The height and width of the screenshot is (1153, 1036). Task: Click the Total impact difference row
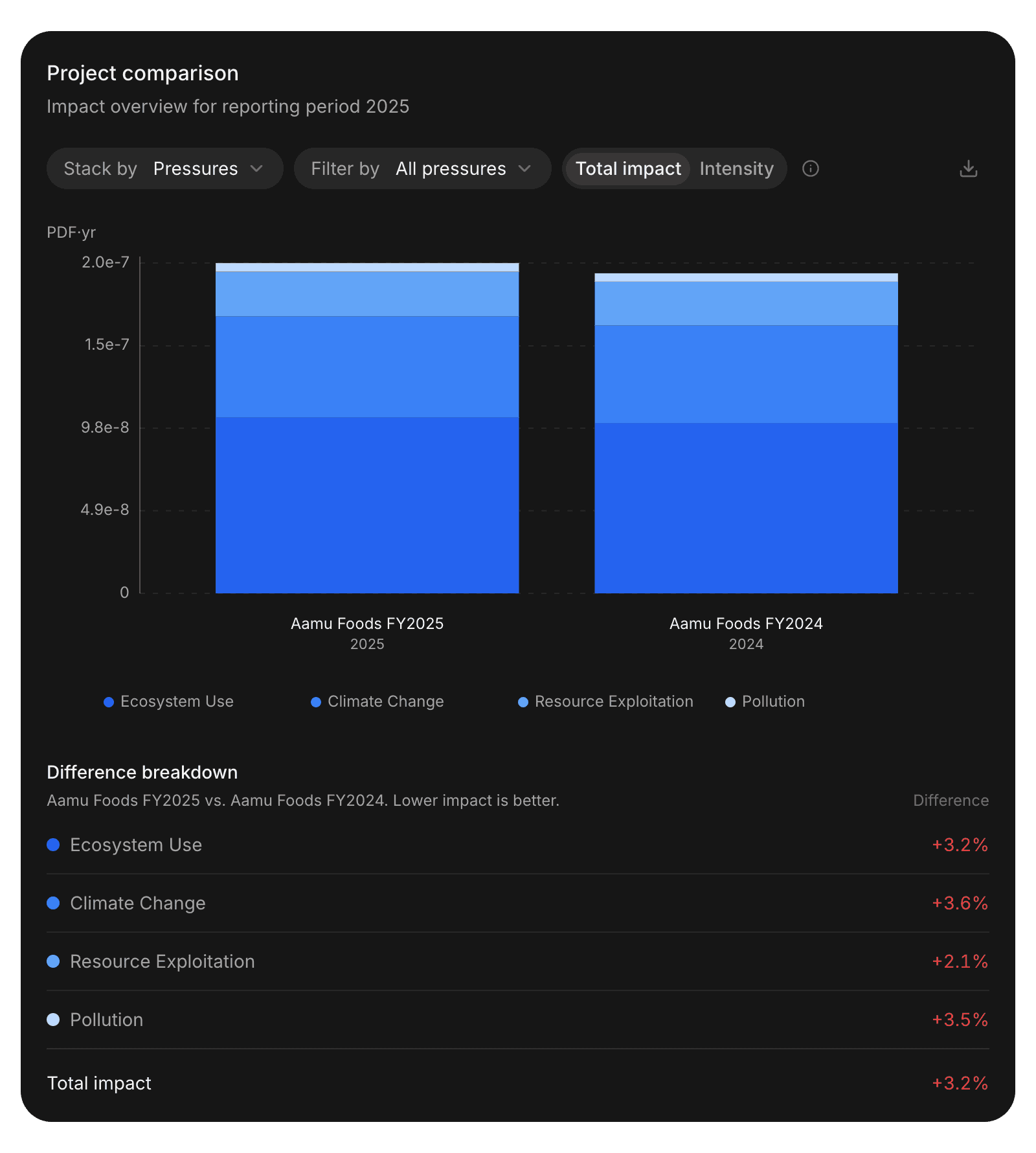[518, 1083]
